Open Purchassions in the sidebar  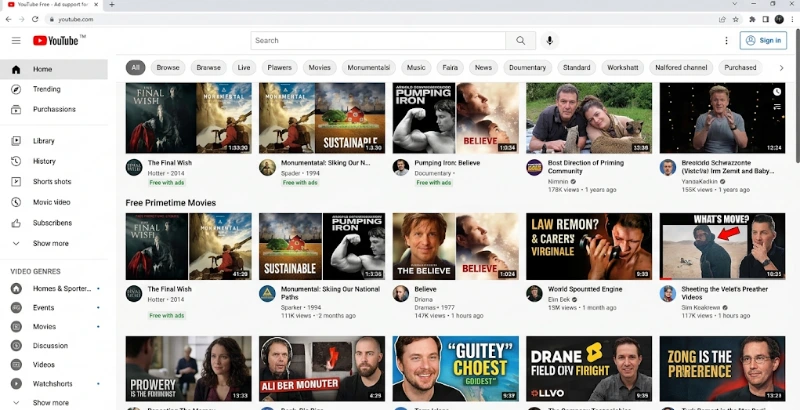pos(54,109)
